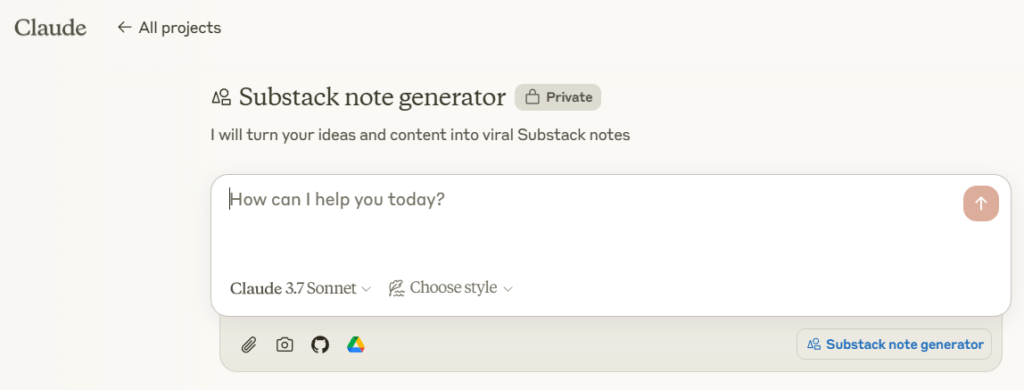This screenshot has height=390, width=1024.
Task: Click the project shapes icon beside title
Action: coord(221,97)
